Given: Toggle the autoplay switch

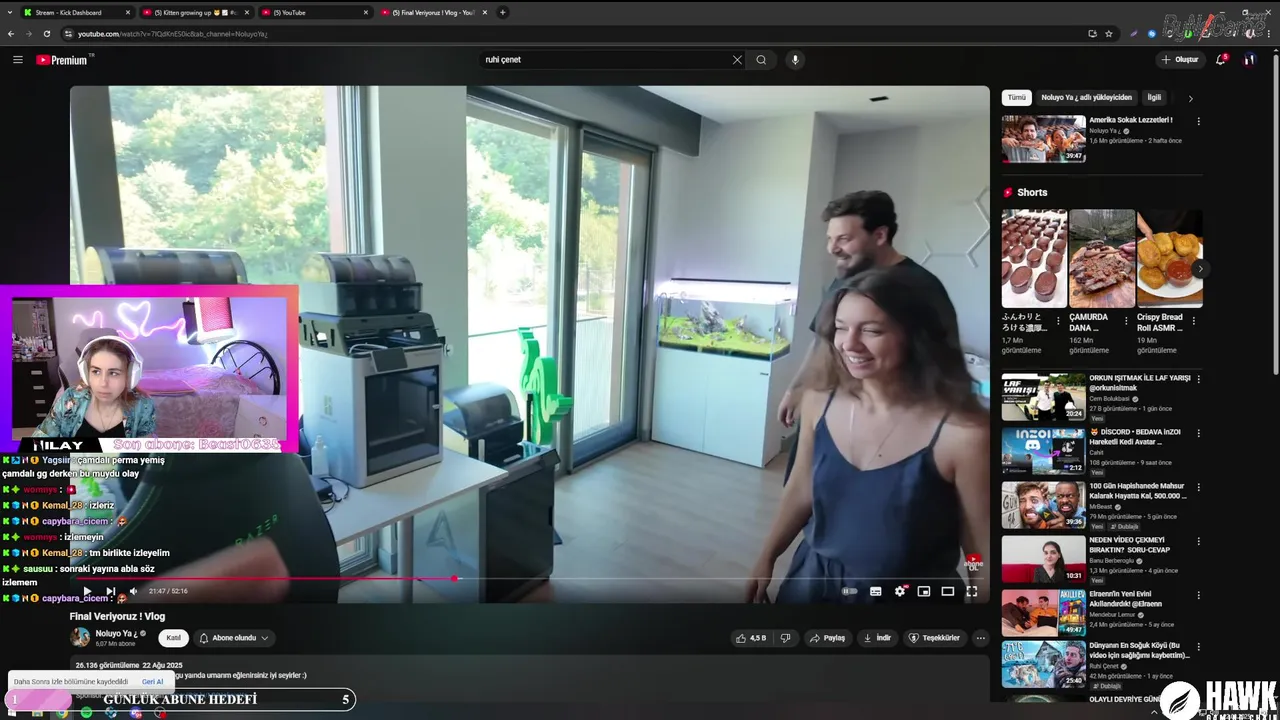Looking at the screenshot, I should (849, 591).
